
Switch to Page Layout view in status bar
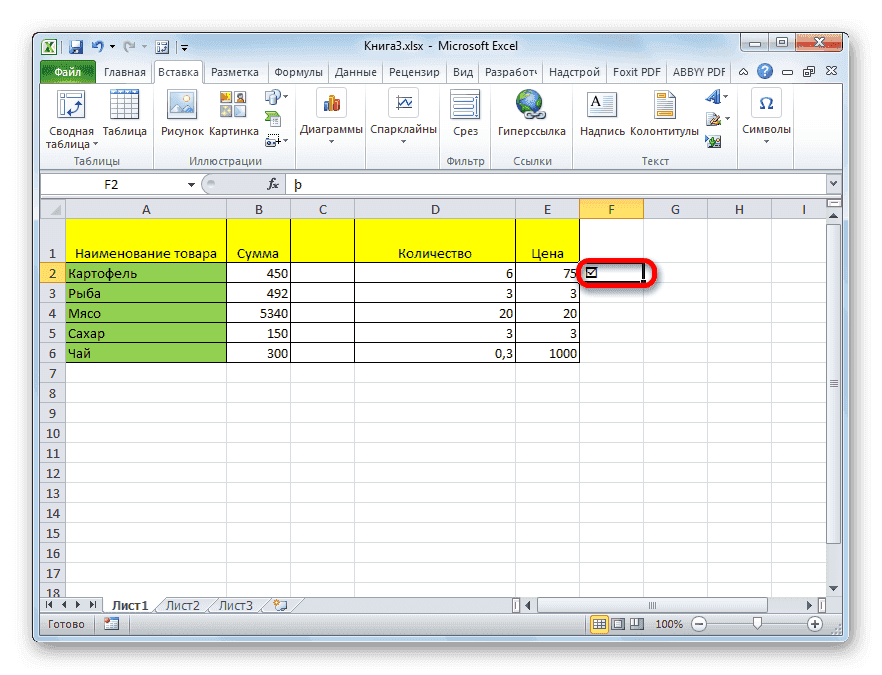(617, 623)
